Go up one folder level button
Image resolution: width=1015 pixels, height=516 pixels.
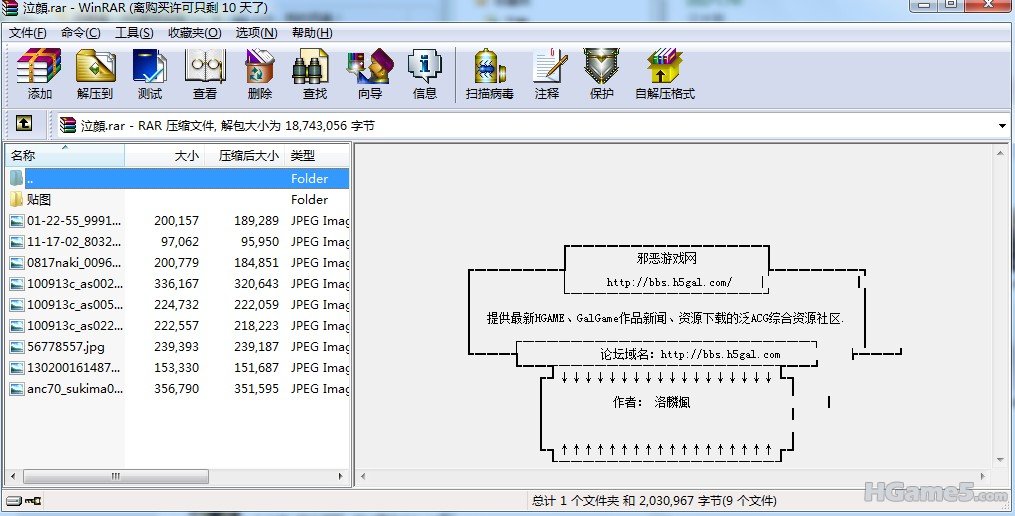point(24,124)
